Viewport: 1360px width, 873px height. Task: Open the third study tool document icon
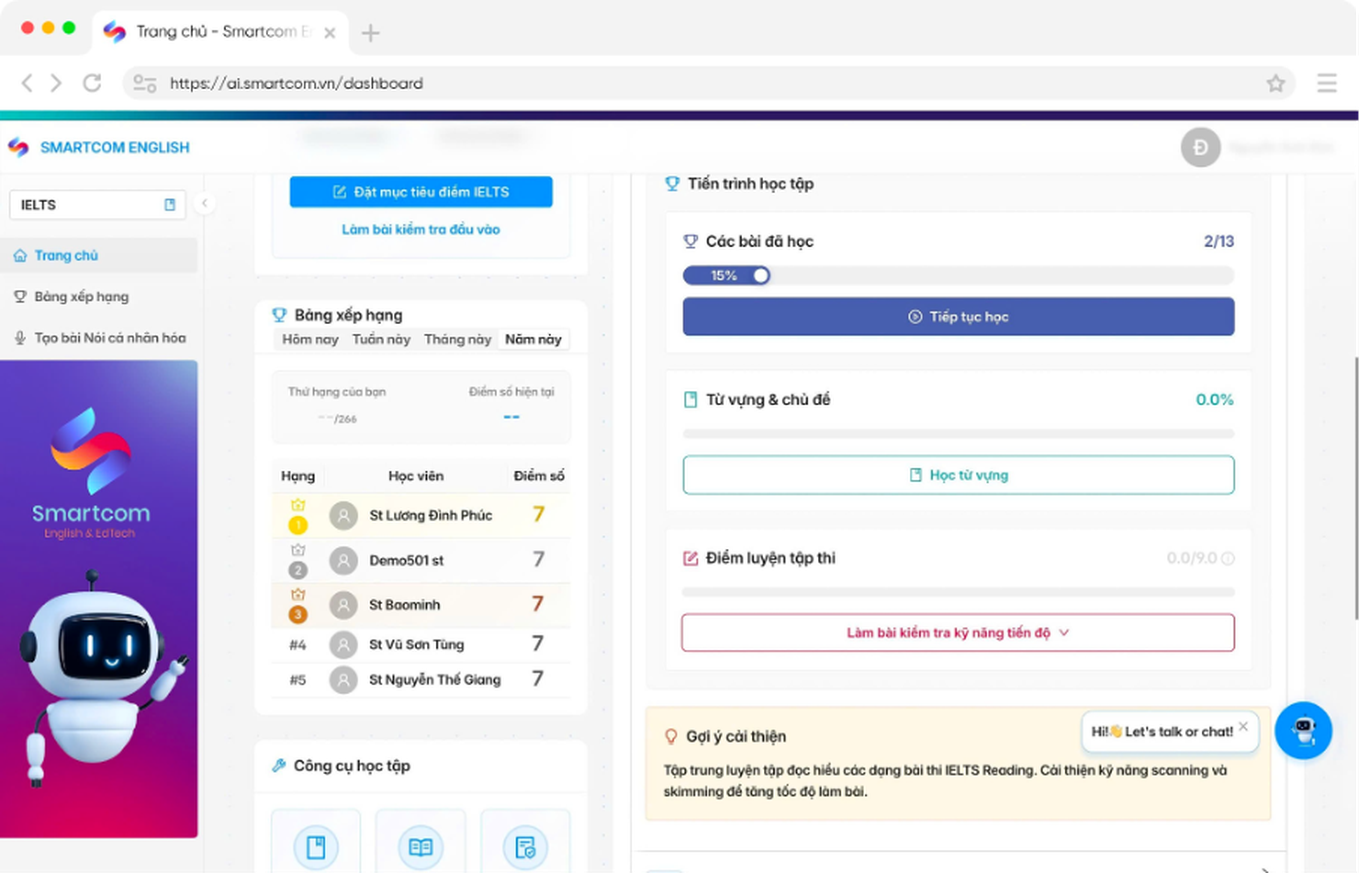pos(525,848)
